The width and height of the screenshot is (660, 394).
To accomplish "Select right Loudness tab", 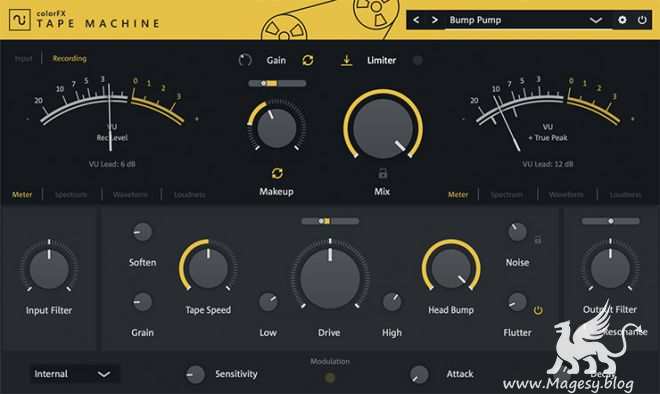I will tap(625, 195).
